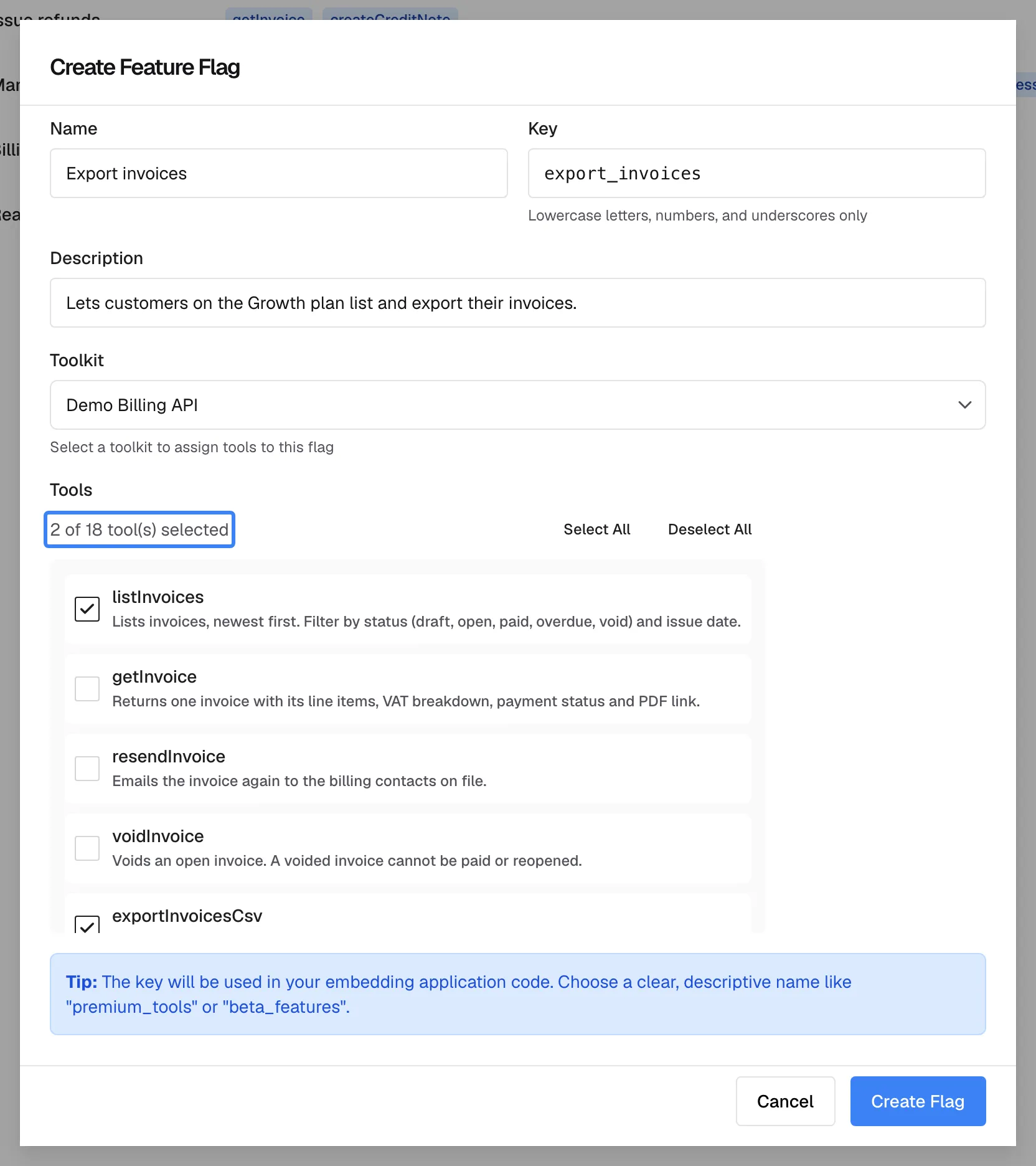This screenshot has height=1166, width=1036.
Task: Uncheck the exportInvoicesCsv checkbox
Action: click(87, 924)
